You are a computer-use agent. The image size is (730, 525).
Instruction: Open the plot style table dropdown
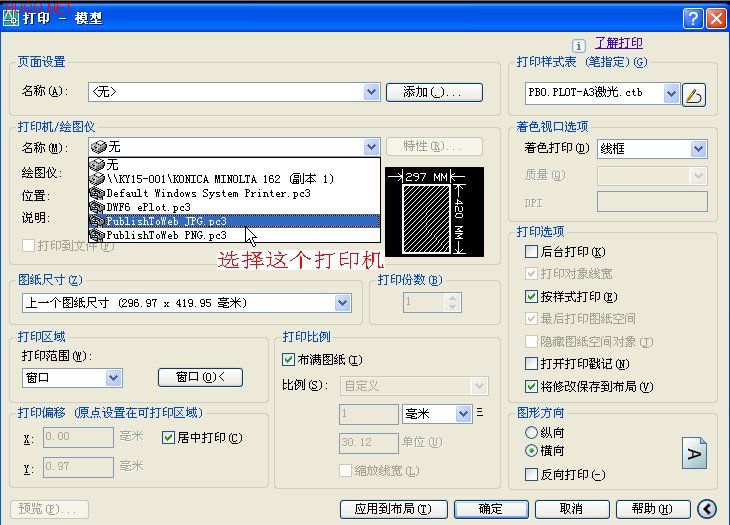click(671, 94)
